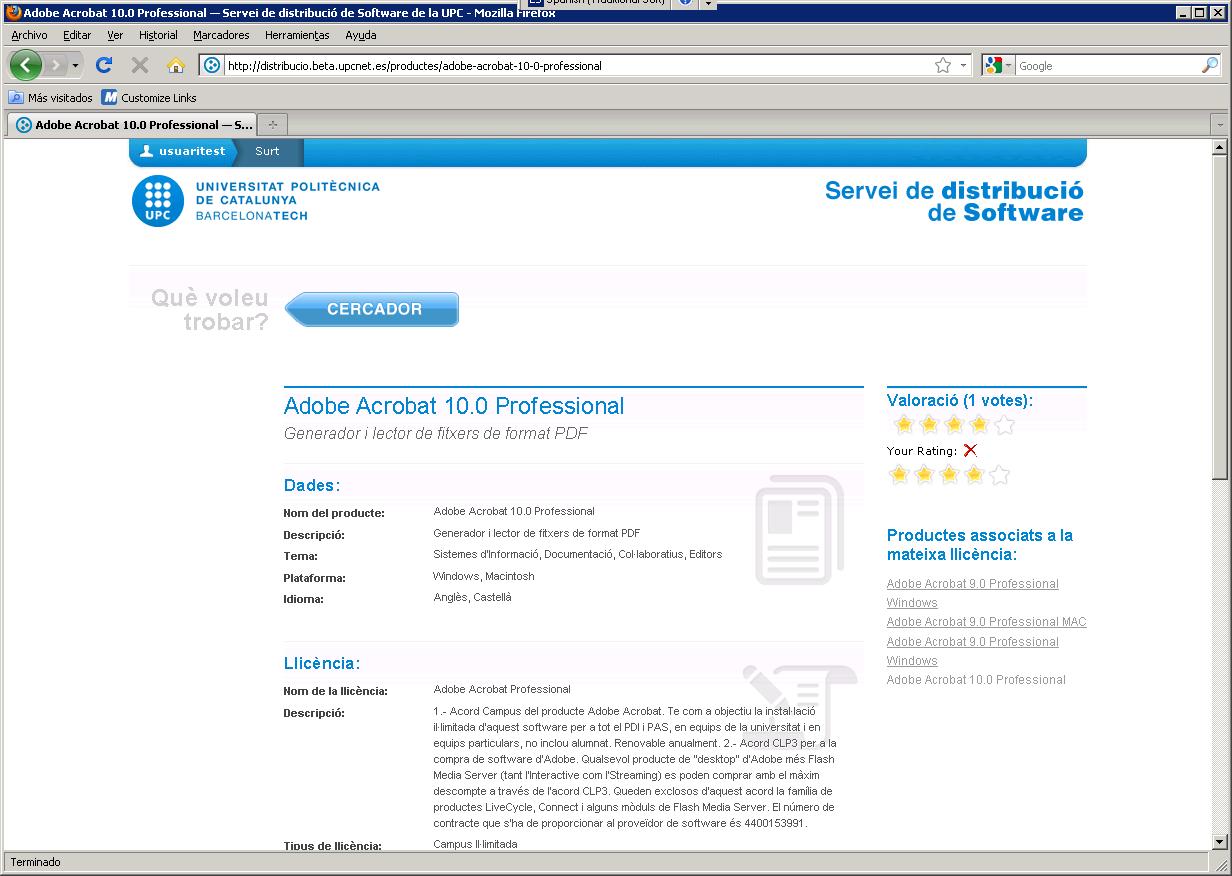
Task: Click the page scrollbar up arrow
Action: [x=1219, y=148]
